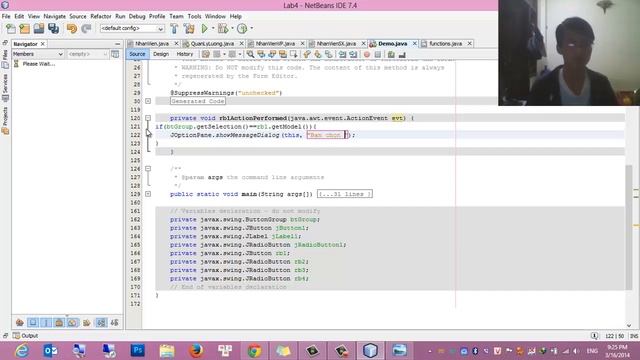This screenshot has height=360, width=640.
Task: Open dropdown arrow beside Profile project
Action: (251, 29)
